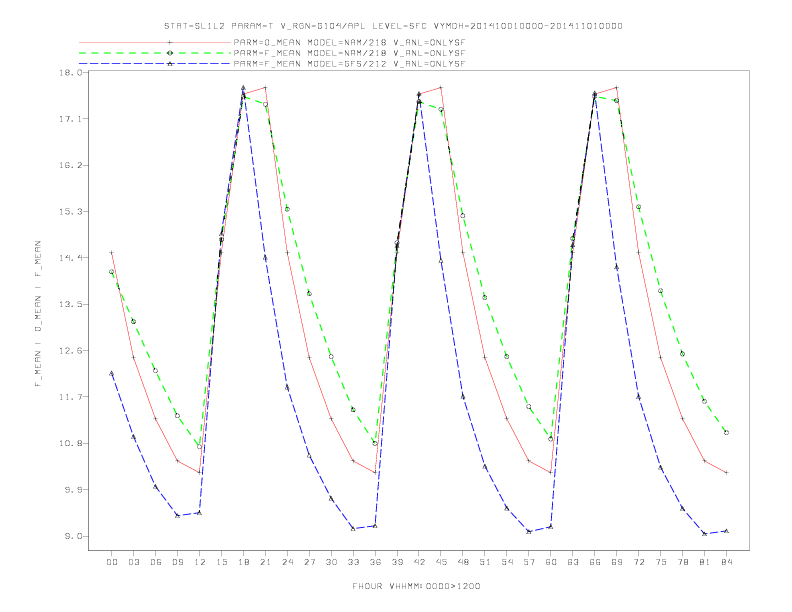Click y-axis tick value 16.2
Screen dimensions: 792x612
(70, 165)
